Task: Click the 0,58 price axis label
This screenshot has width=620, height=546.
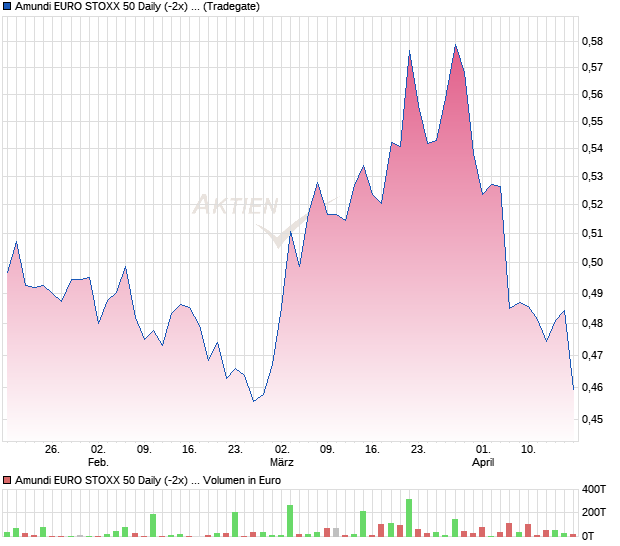Action: pos(592,41)
